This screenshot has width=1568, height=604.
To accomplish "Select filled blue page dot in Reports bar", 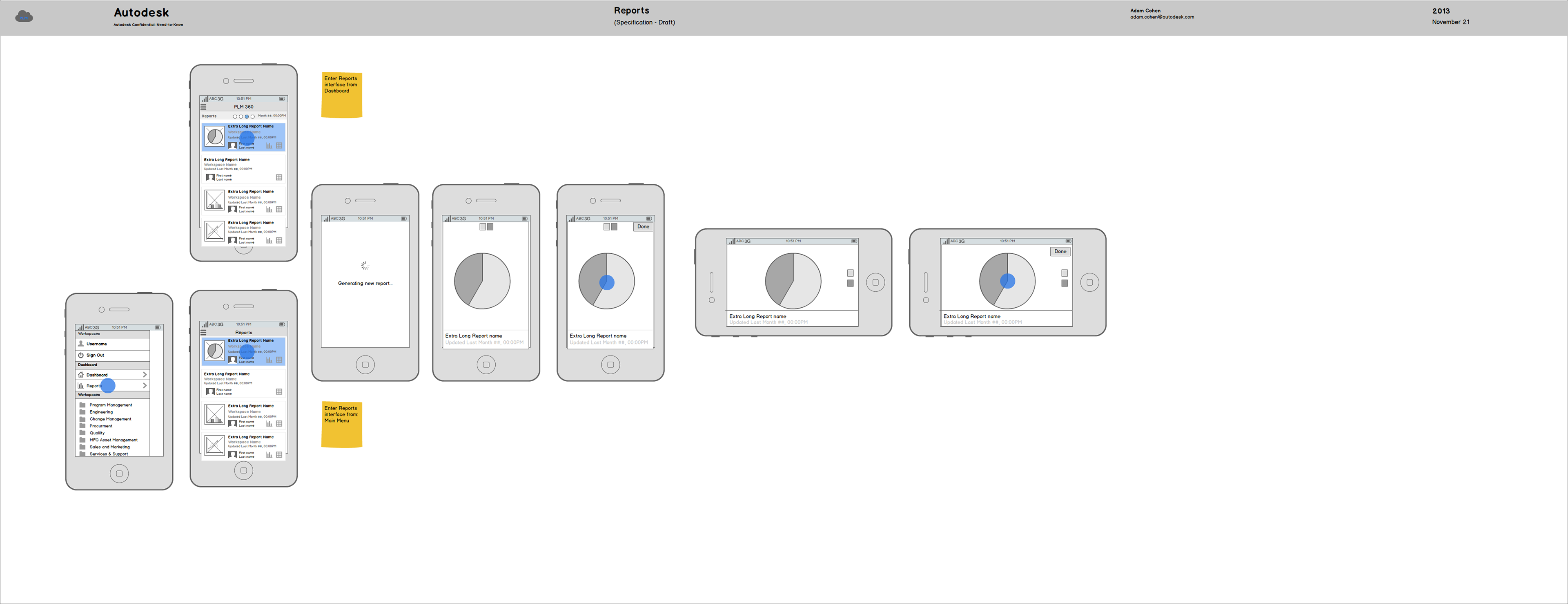I will (247, 116).
